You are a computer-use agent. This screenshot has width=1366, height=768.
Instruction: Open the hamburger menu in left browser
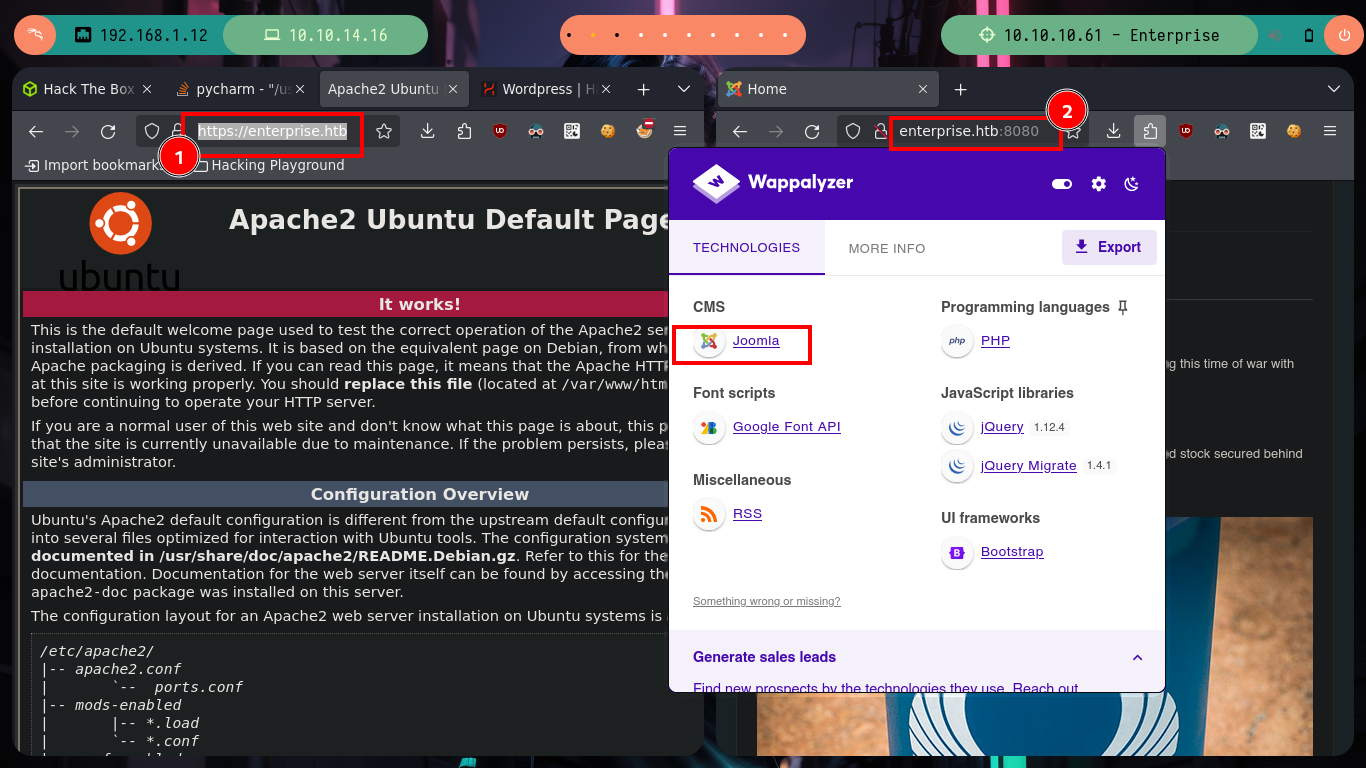[x=680, y=131]
